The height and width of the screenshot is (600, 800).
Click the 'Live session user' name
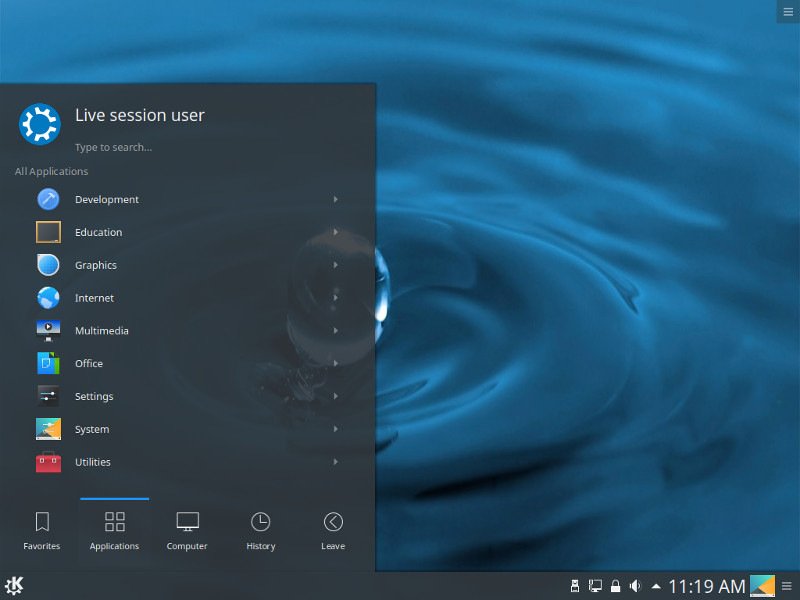point(140,115)
